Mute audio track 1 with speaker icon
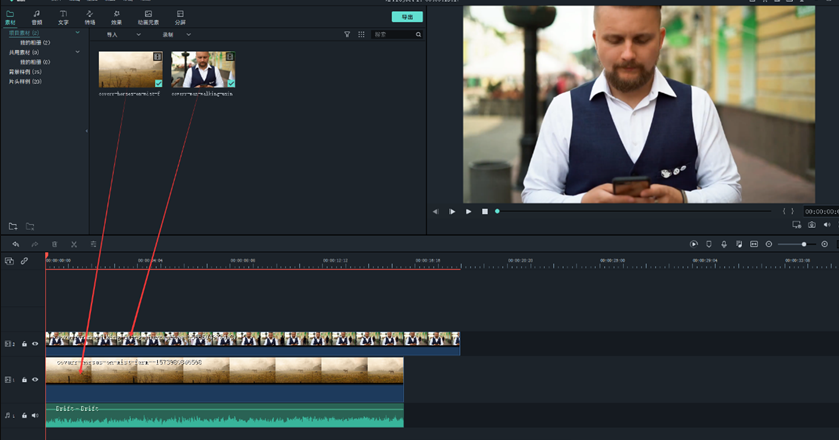This screenshot has width=839, height=440. (x=35, y=415)
